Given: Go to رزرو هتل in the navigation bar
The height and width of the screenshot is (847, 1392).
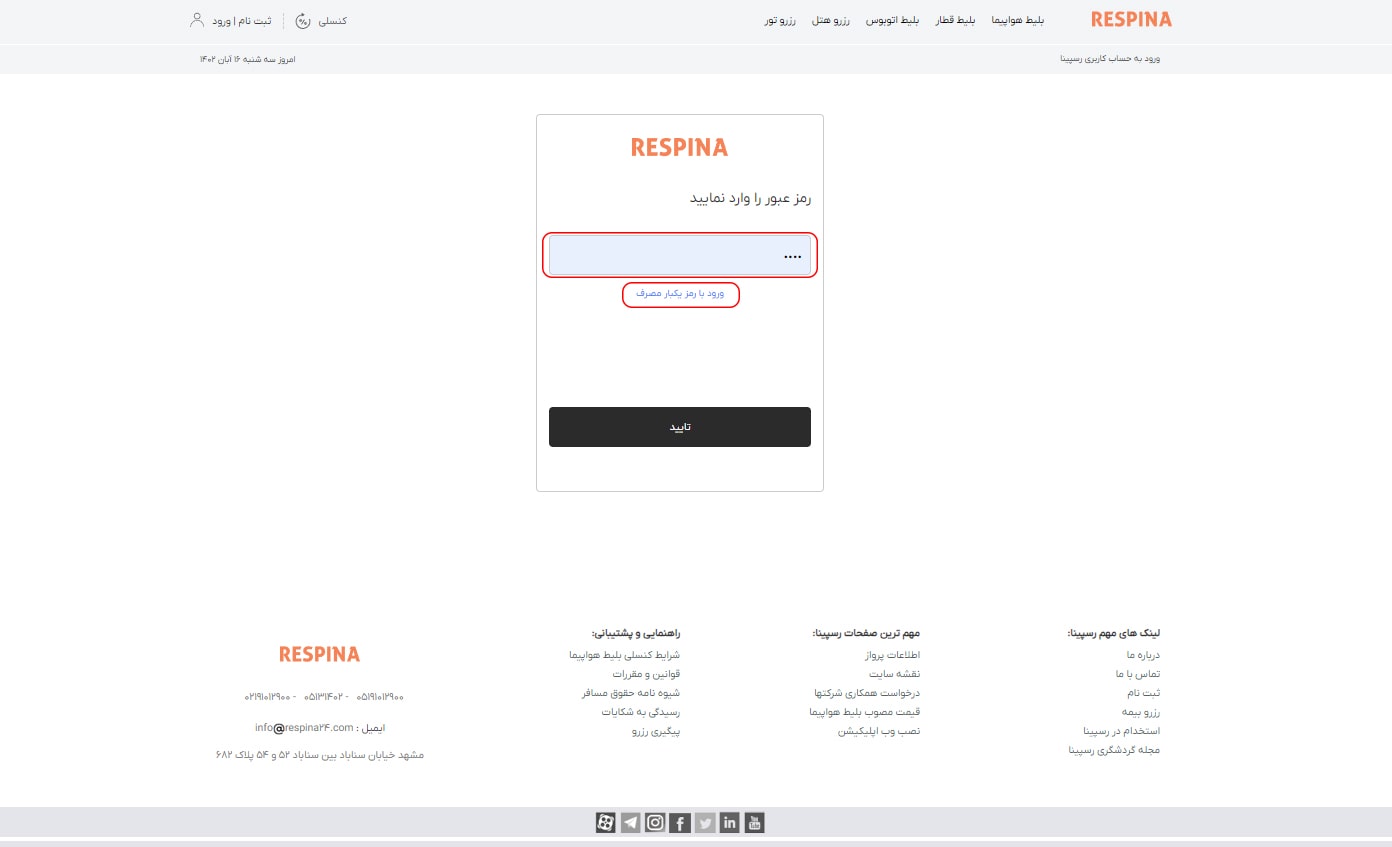Looking at the screenshot, I should (x=829, y=20).
